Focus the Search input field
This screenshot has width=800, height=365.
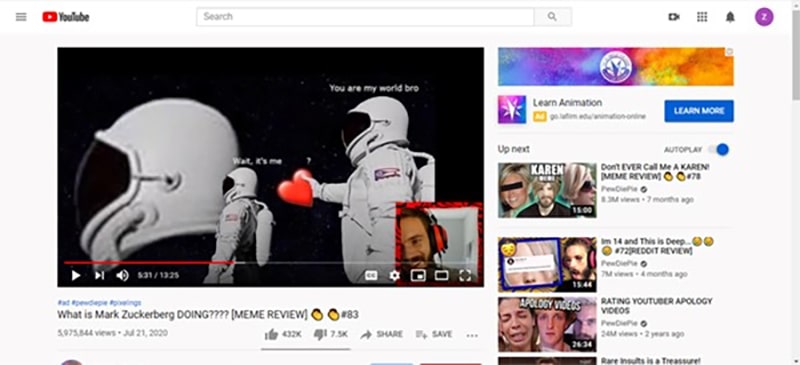click(365, 17)
